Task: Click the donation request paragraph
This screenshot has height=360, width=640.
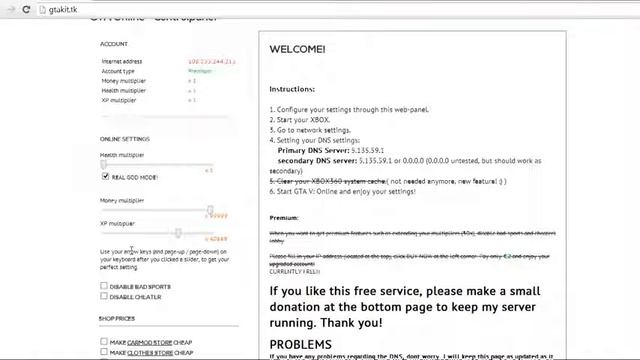Action: tap(404, 307)
